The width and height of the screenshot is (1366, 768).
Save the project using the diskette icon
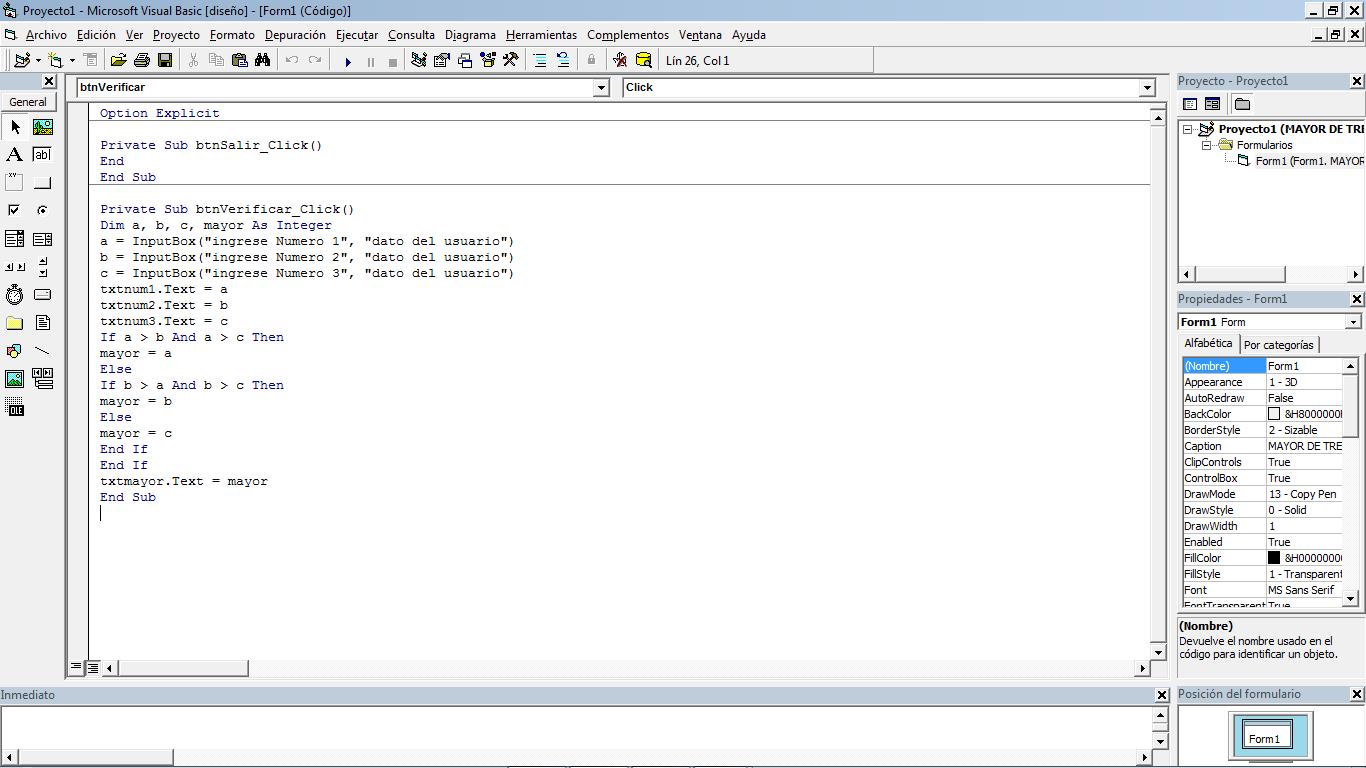[x=166, y=60]
